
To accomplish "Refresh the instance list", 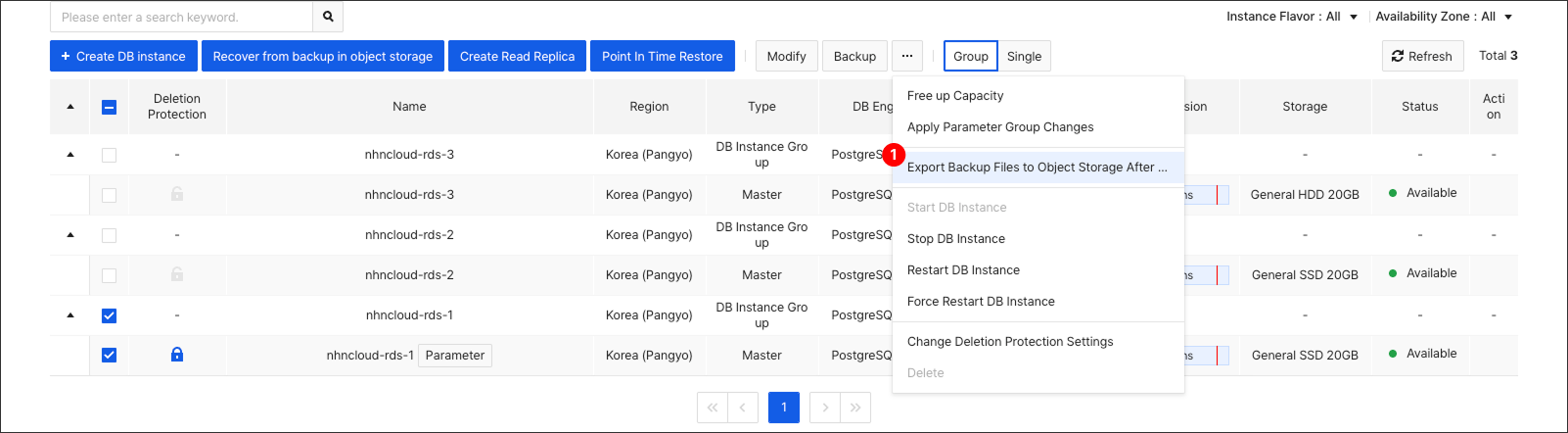I will [x=1423, y=56].
